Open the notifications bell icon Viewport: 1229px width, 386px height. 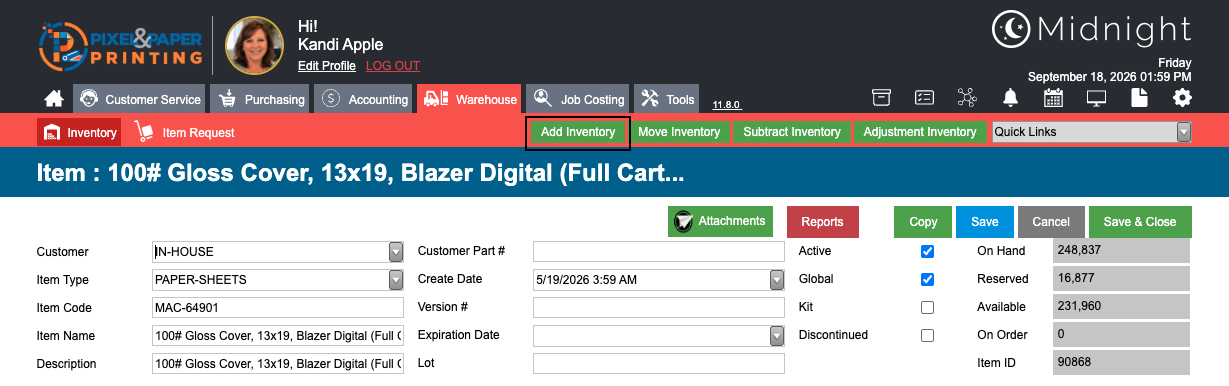[1011, 97]
